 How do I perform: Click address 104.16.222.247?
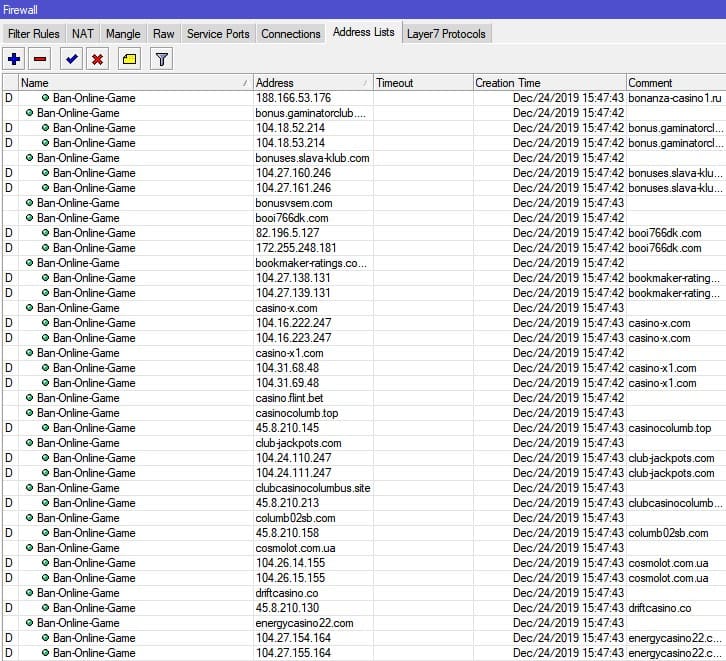[x=294, y=323]
